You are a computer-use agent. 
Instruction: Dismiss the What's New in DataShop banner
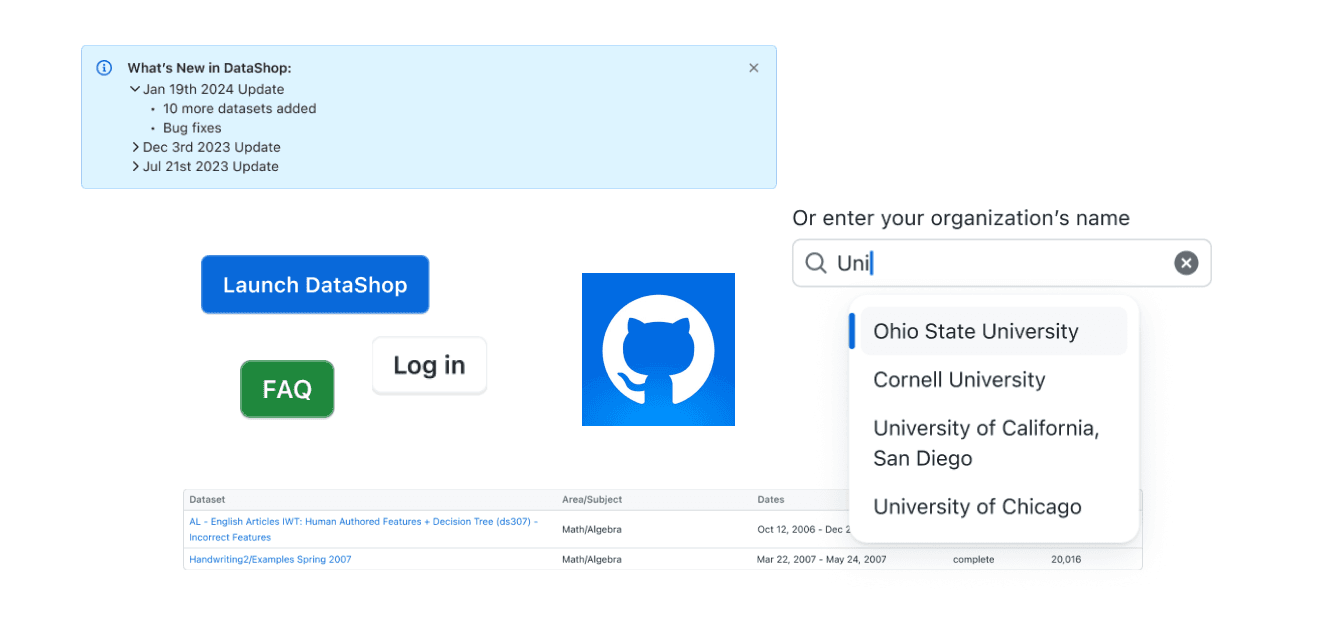coord(754,68)
